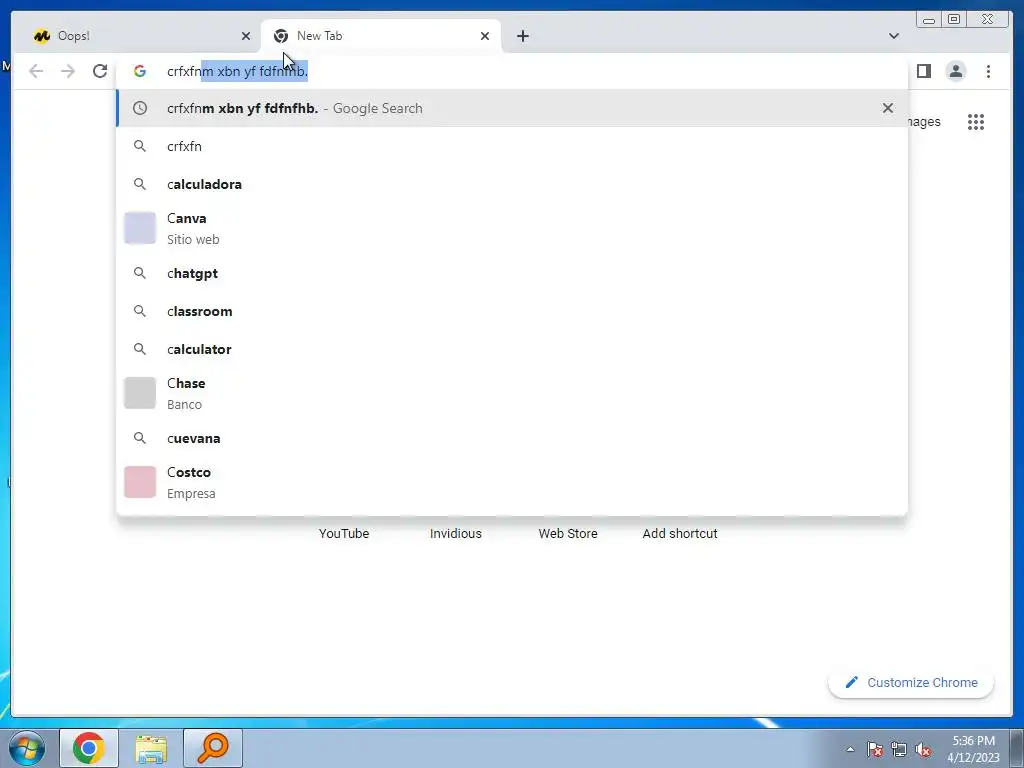
Task: Pick the Canva Sitio web suggestion
Action: 512,229
